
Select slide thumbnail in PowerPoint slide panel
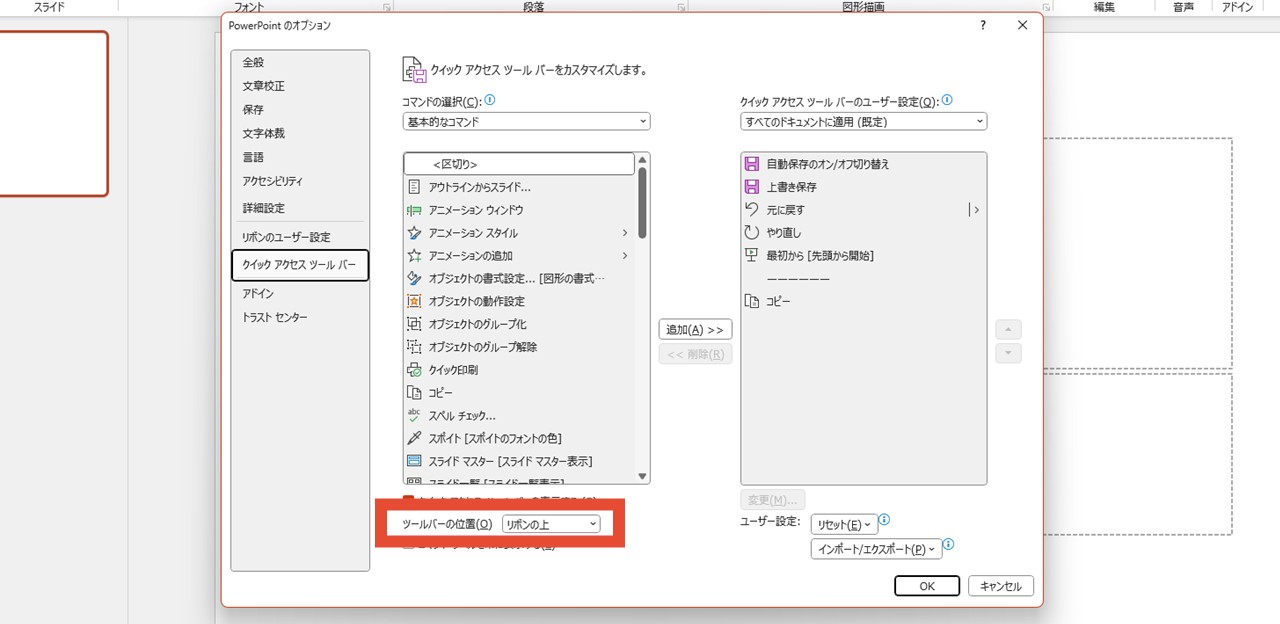pos(53,113)
